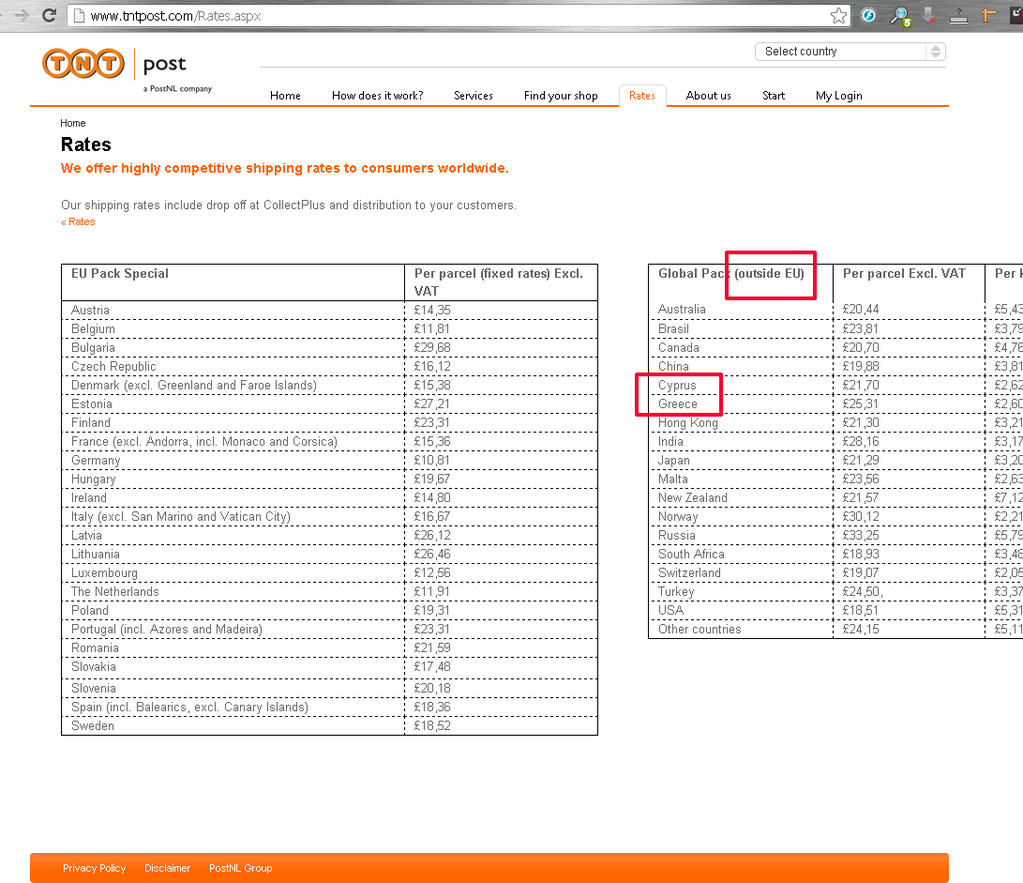The width and height of the screenshot is (1023, 883).
Task: Click the page icon in the address bar
Action: 79,16
